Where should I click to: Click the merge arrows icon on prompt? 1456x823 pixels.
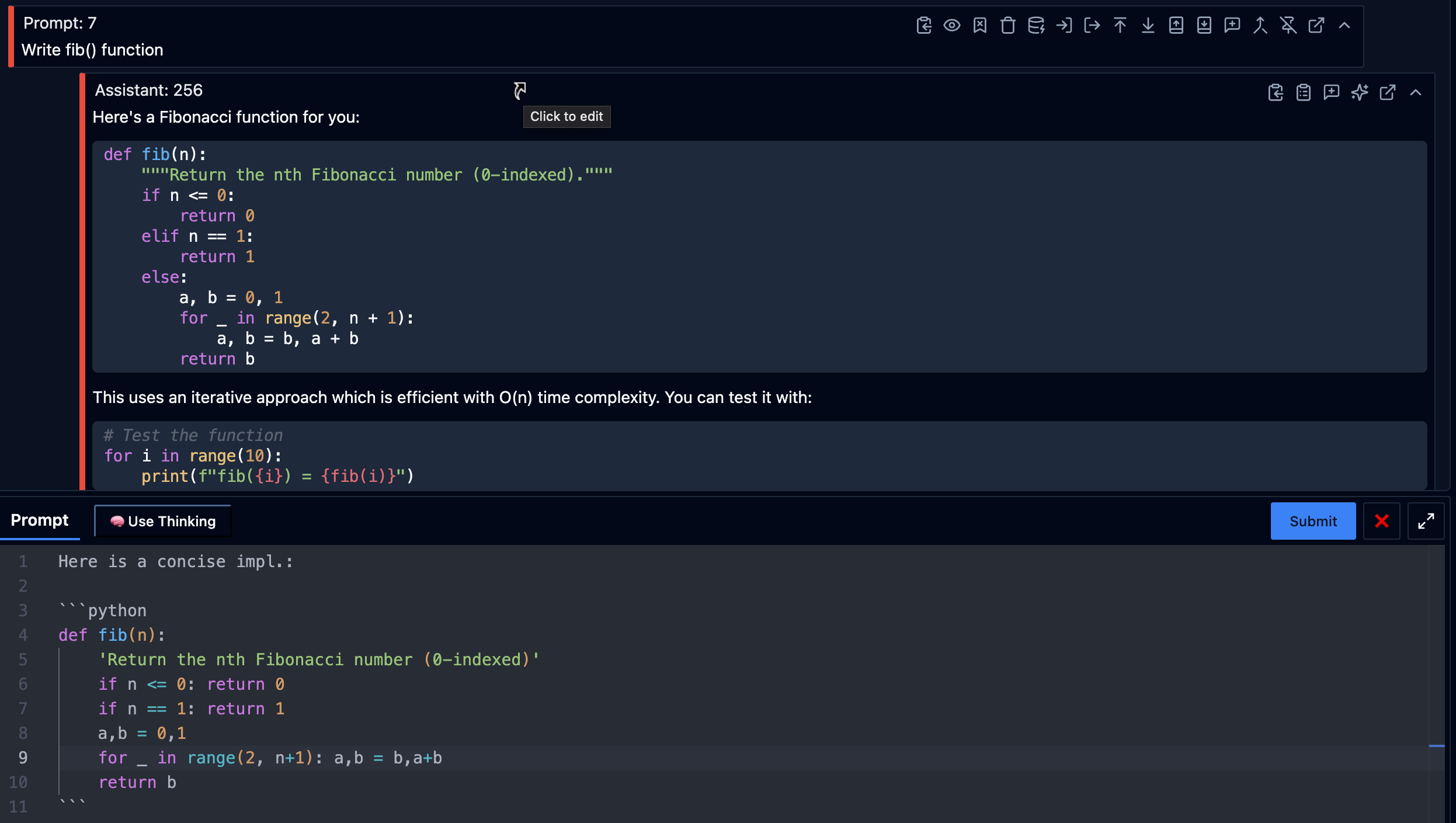click(1260, 25)
